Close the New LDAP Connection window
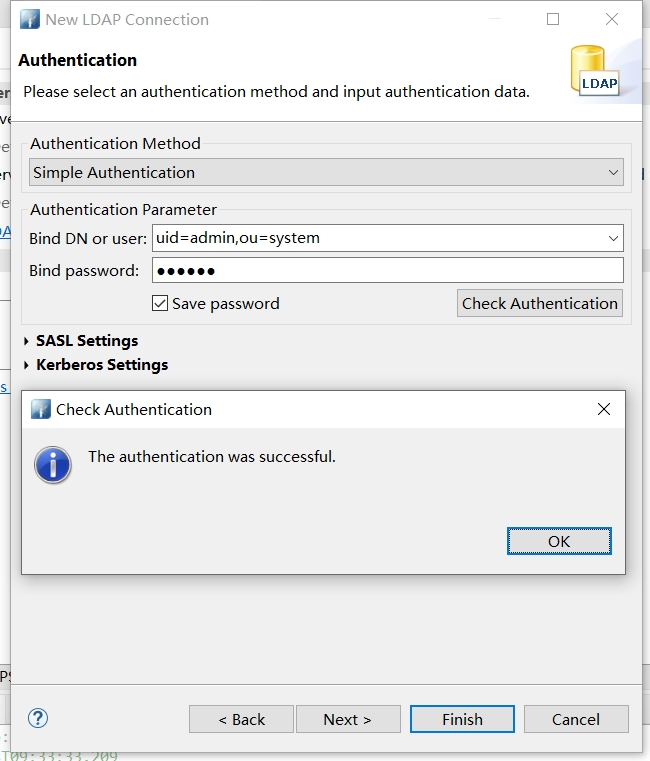 (x=612, y=19)
